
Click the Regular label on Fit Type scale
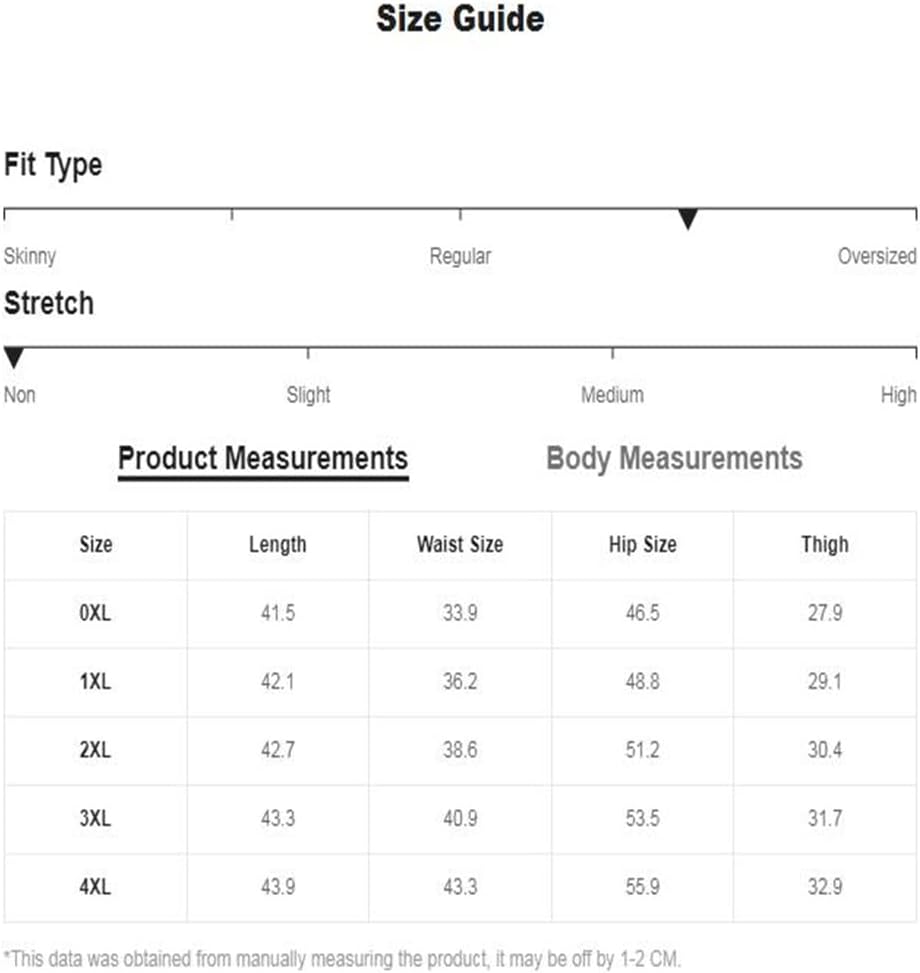point(460,256)
